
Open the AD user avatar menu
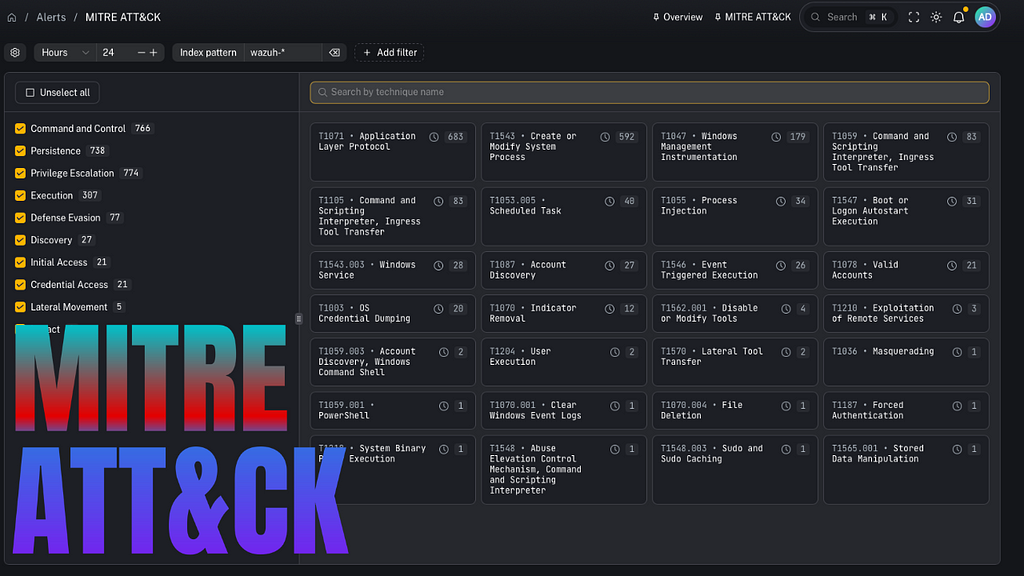click(x=985, y=17)
